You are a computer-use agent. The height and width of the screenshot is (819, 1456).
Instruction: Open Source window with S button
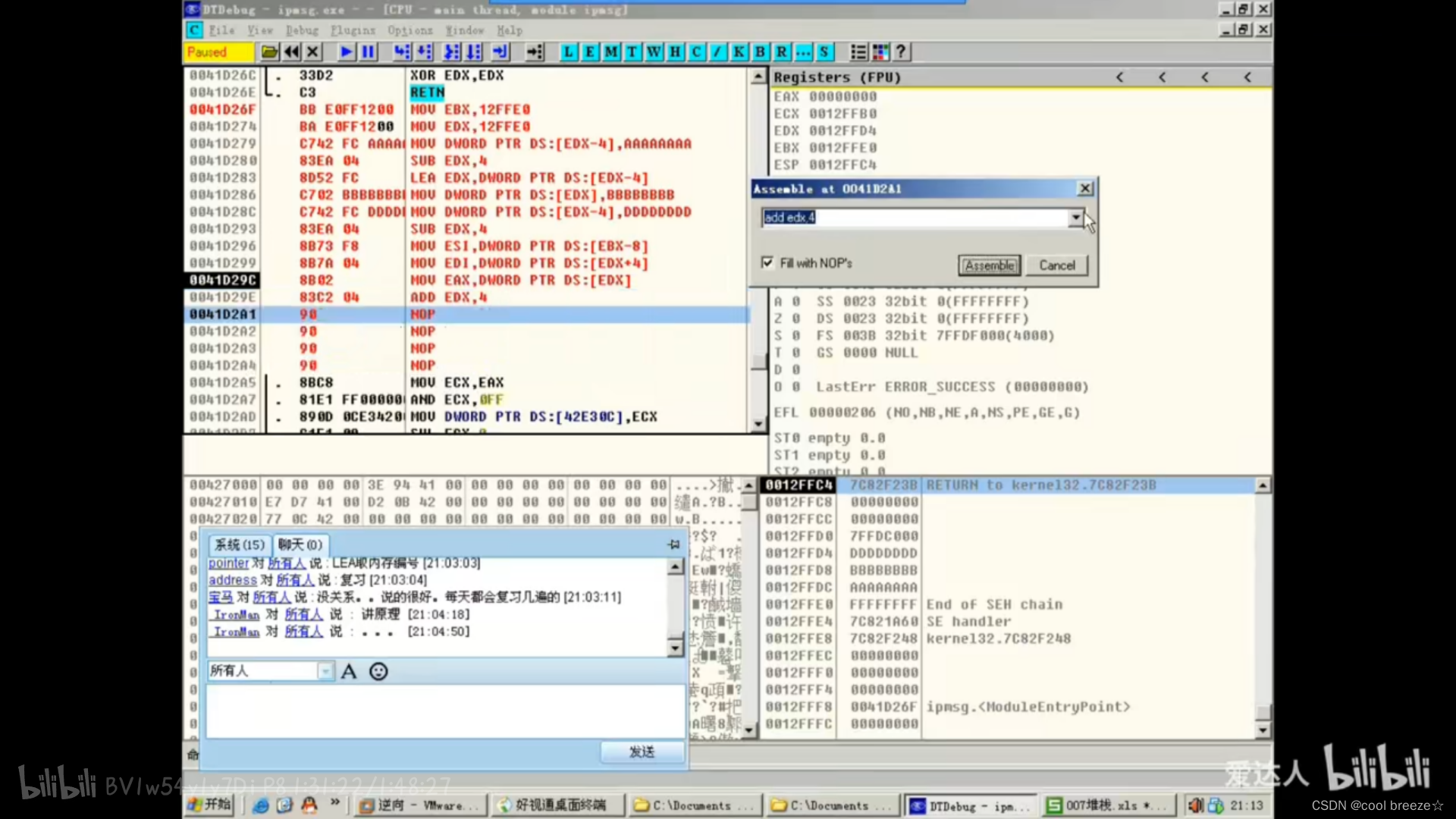[824, 52]
